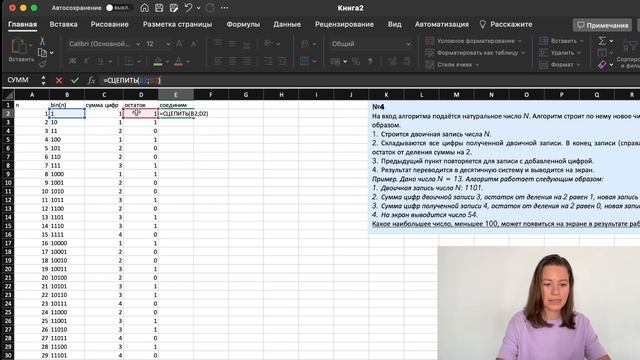Toggle underline Ч formatting
This screenshot has width=640, height=360.
(x=100, y=62)
